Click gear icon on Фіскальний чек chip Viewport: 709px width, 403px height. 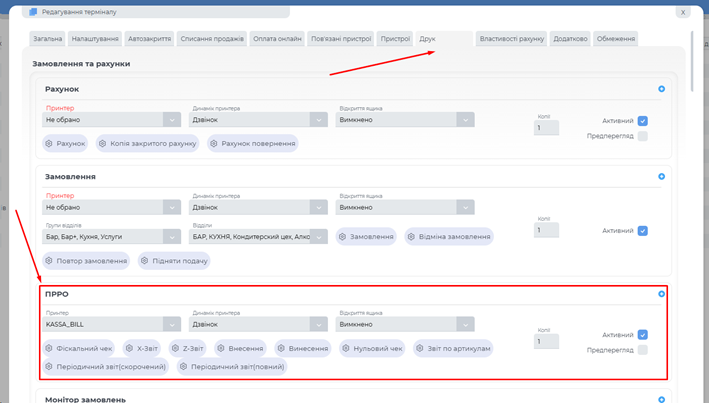coord(50,349)
